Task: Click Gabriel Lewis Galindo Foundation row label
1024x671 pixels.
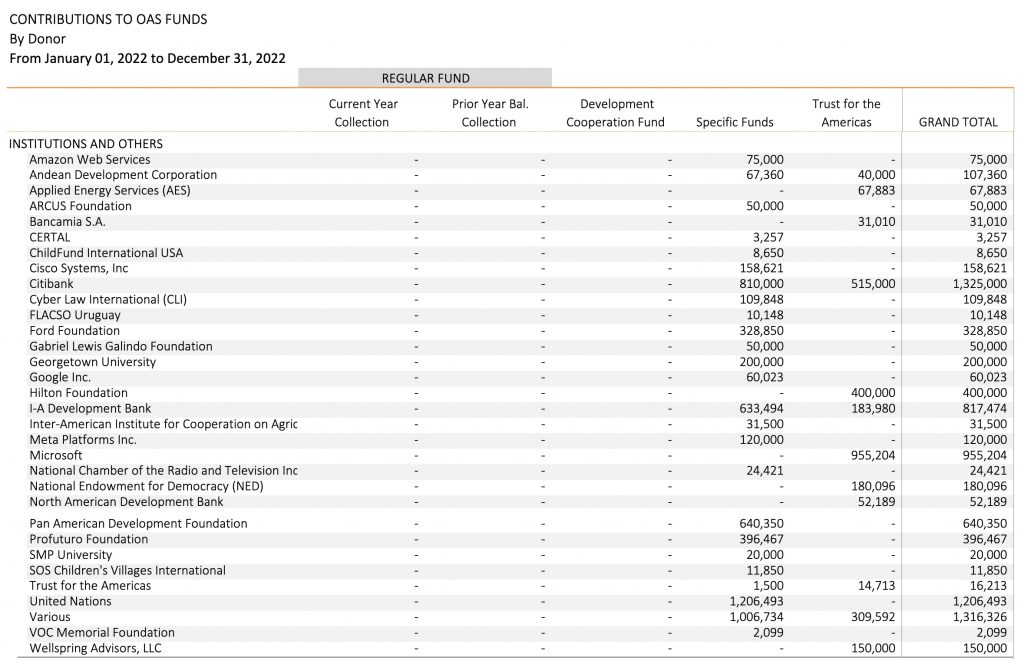Action: click(x=121, y=346)
